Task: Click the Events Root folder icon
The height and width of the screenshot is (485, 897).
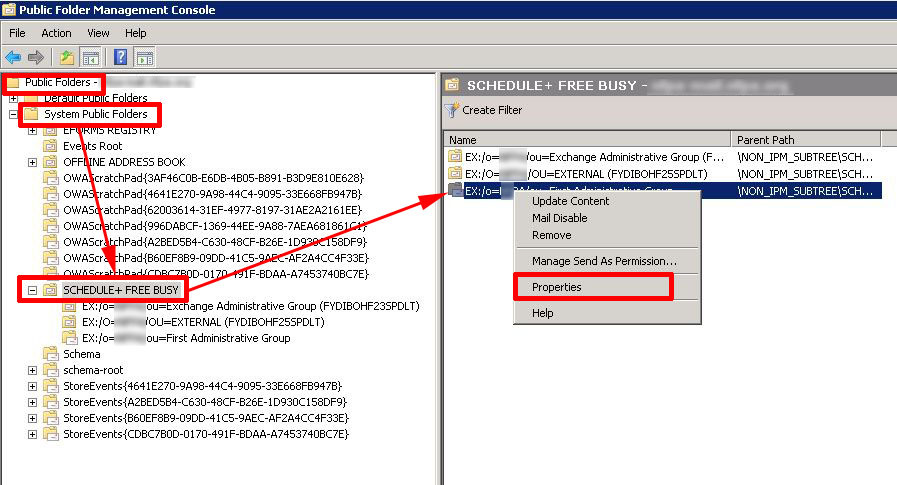Action: pyautogui.click(x=50, y=146)
